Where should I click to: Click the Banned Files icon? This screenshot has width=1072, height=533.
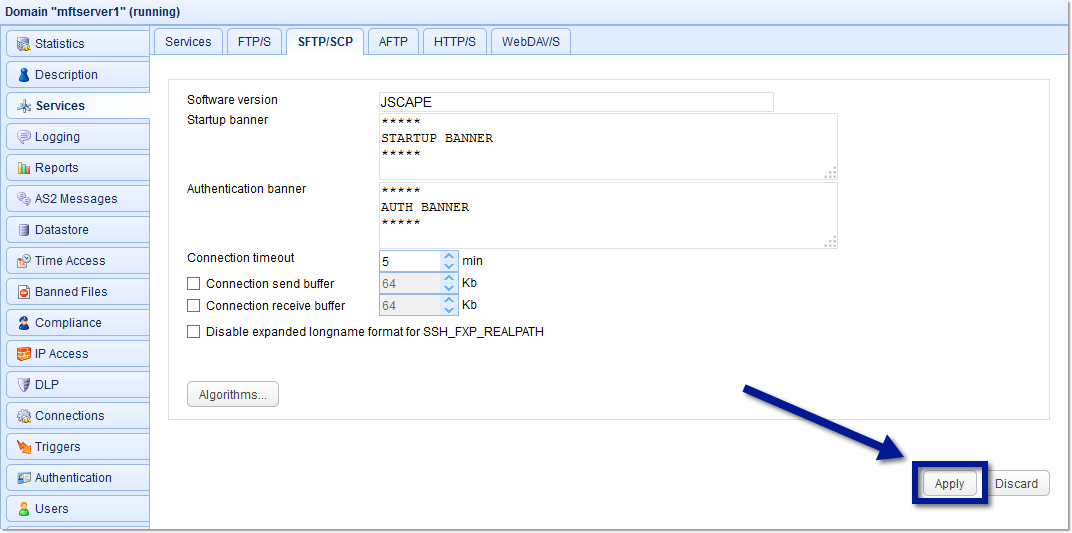pos(24,292)
